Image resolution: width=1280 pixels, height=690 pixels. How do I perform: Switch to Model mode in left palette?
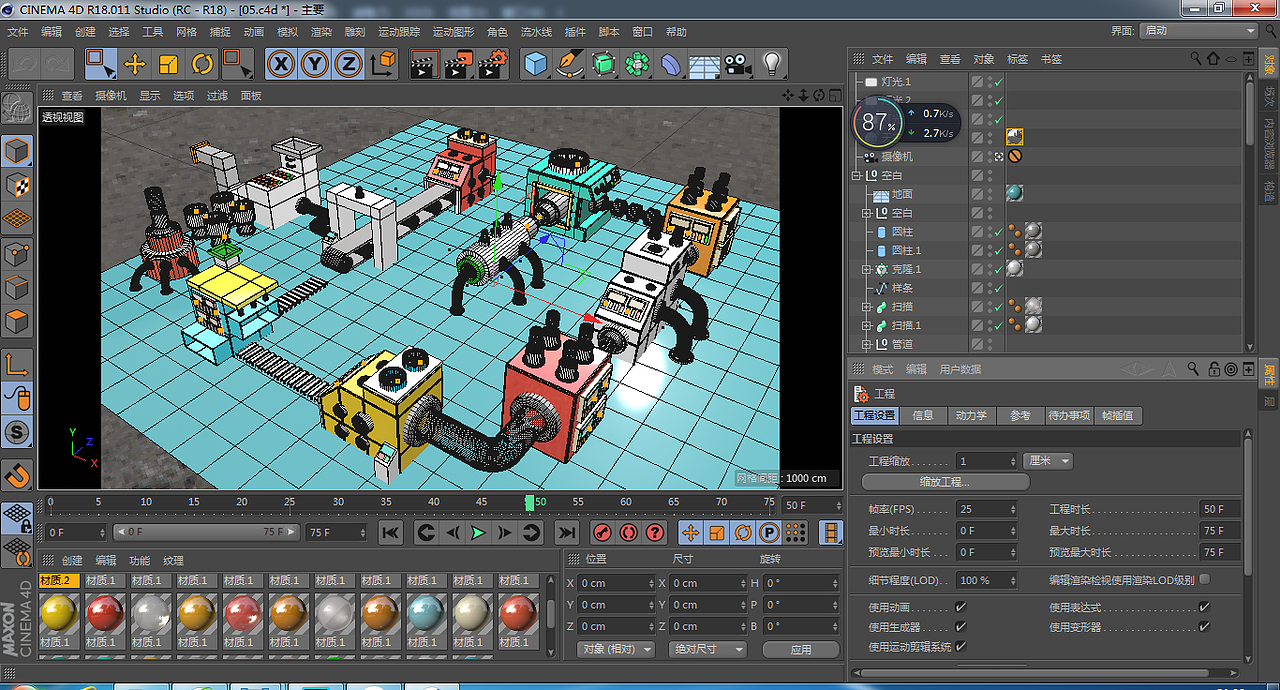tap(17, 151)
